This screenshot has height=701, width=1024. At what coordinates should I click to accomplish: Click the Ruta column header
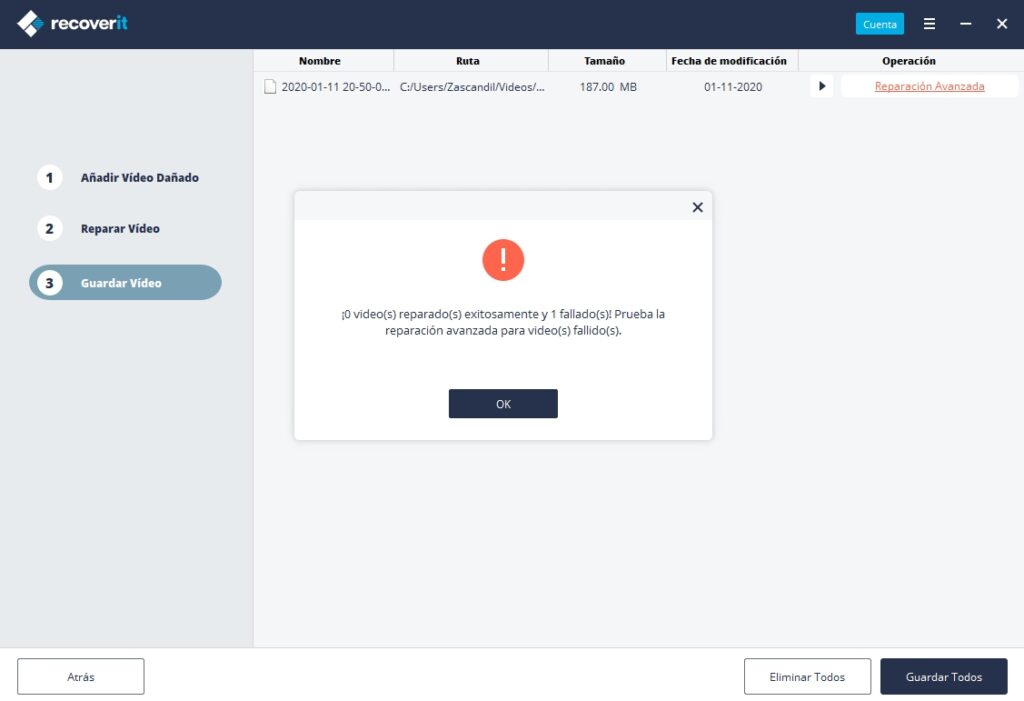468,61
